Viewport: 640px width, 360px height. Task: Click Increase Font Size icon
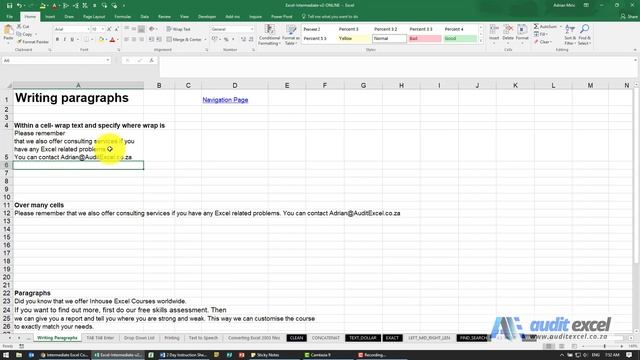point(109,29)
